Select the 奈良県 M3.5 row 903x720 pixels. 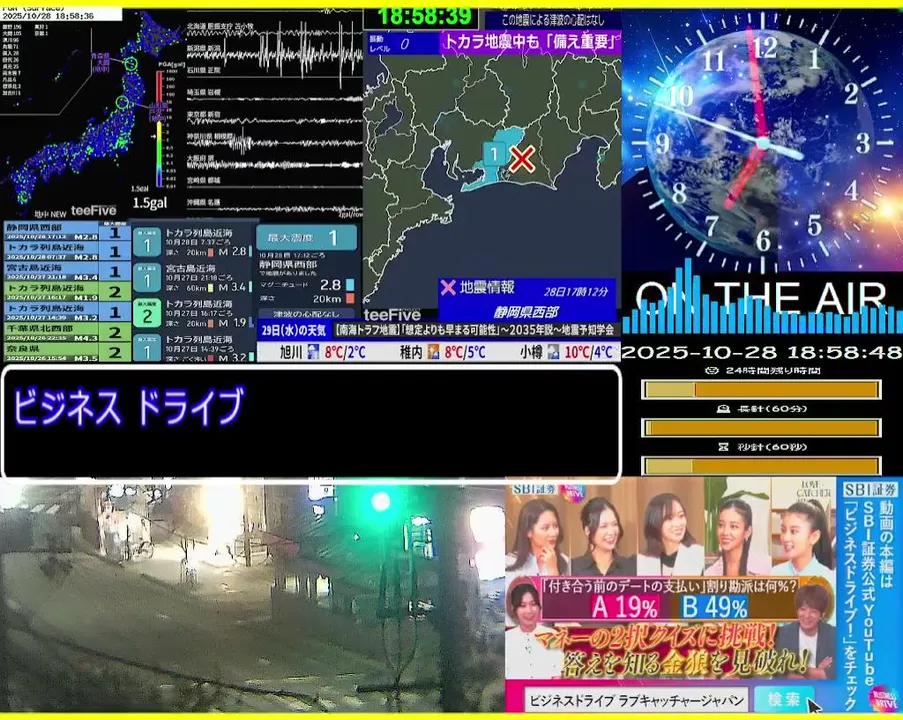67,351
